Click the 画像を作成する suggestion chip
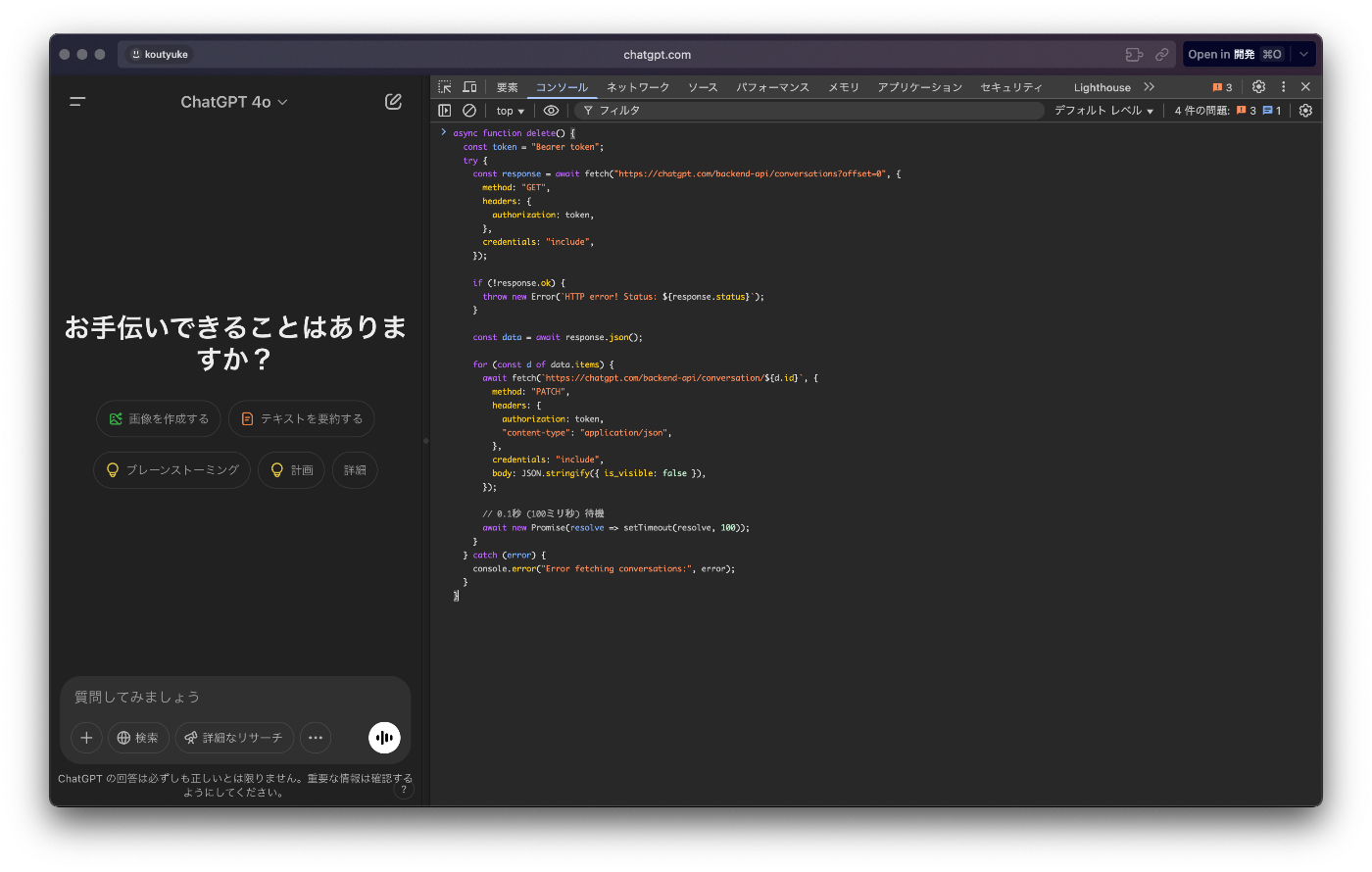This screenshot has width=1372, height=872. coord(159,418)
